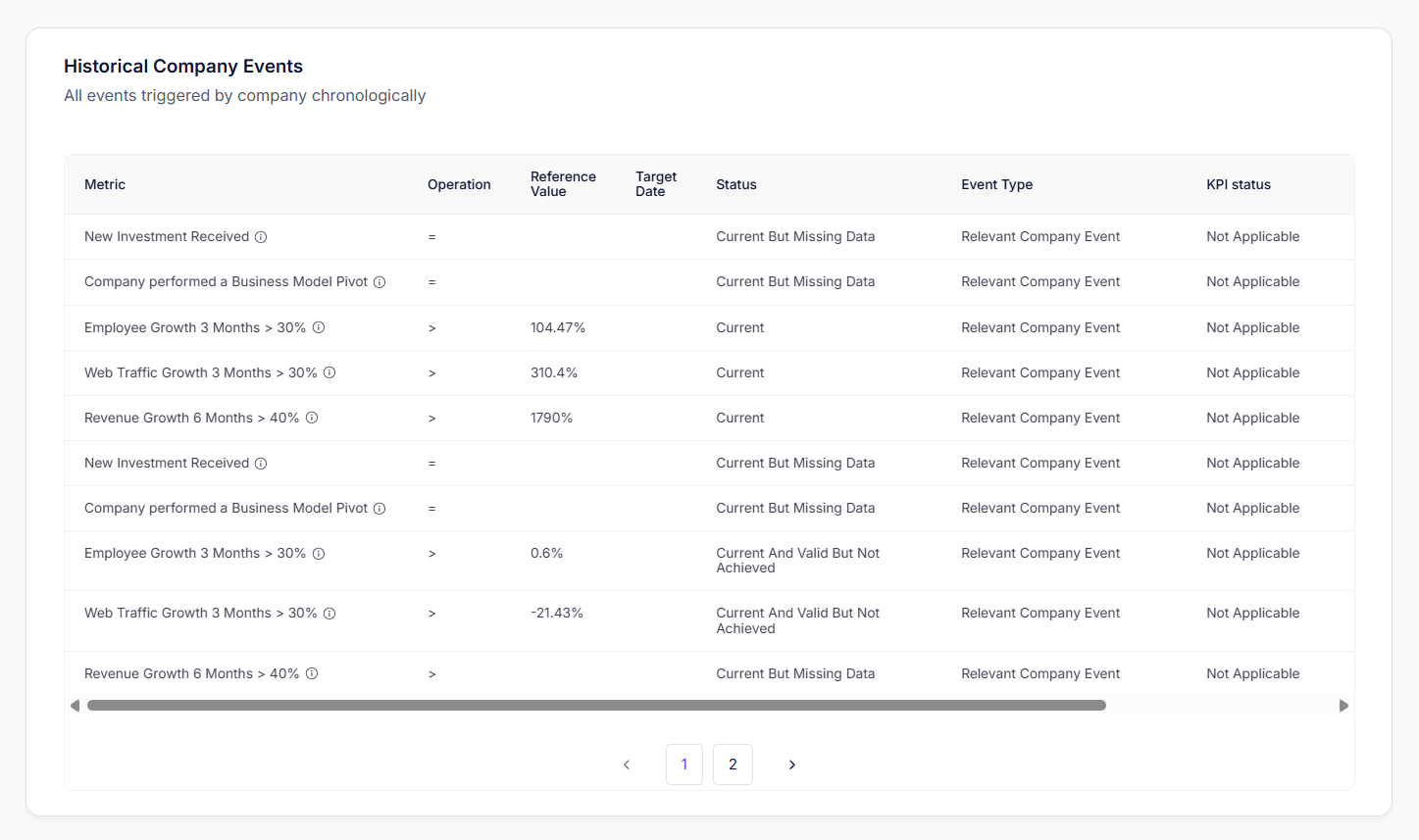Click the Event Type column header
This screenshot has height=840, width=1419.
[x=996, y=184]
